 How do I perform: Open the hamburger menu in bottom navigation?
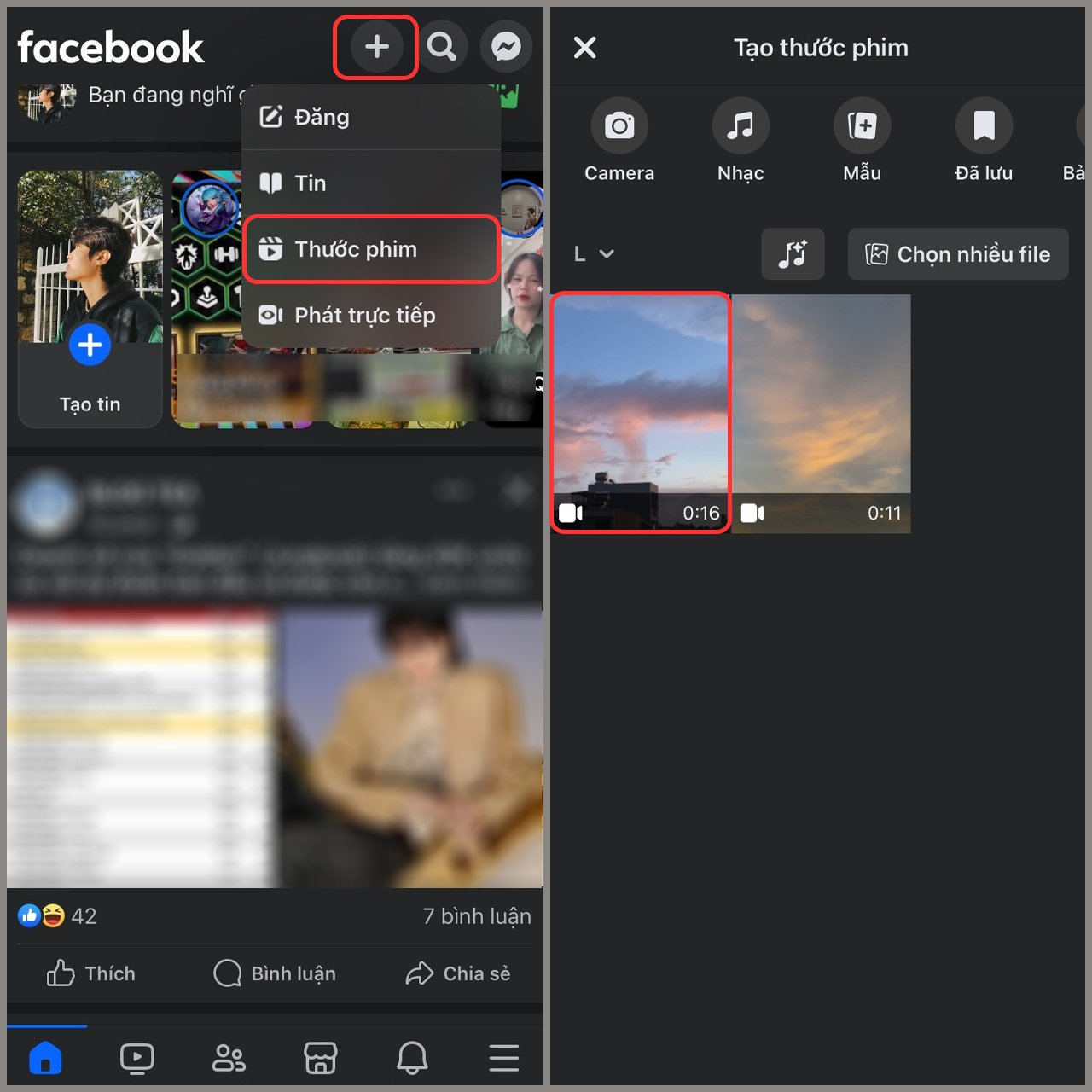pyautogui.click(x=504, y=1057)
